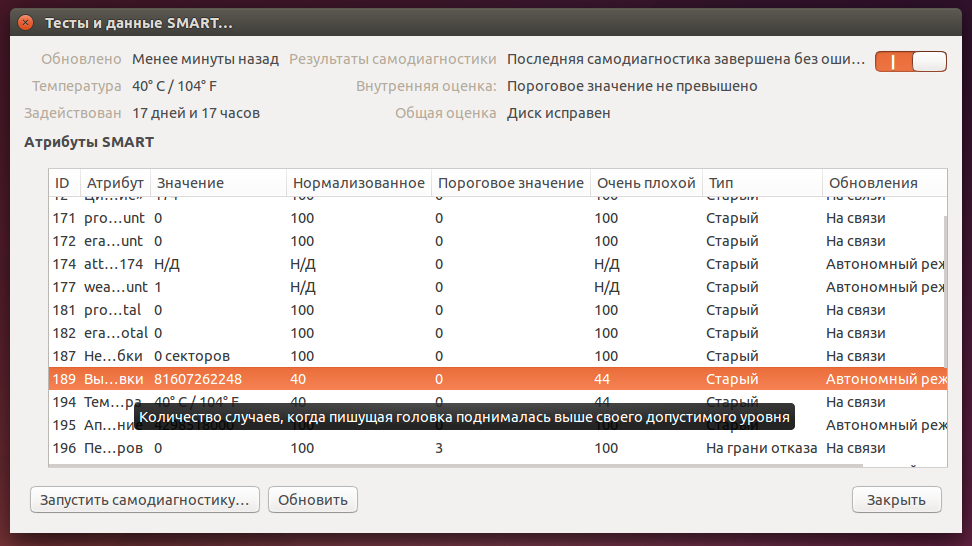This screenshot has width=972, height=546.
Task: Click the attributes table vertical scrollbar
Action: (x=944, y=300)
